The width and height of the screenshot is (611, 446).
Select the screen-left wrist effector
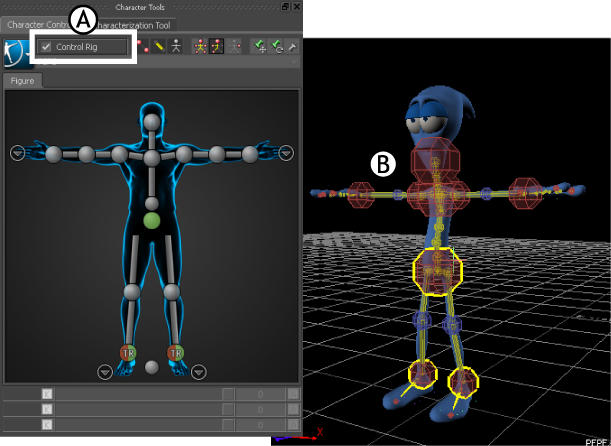(x=53, y=155)
